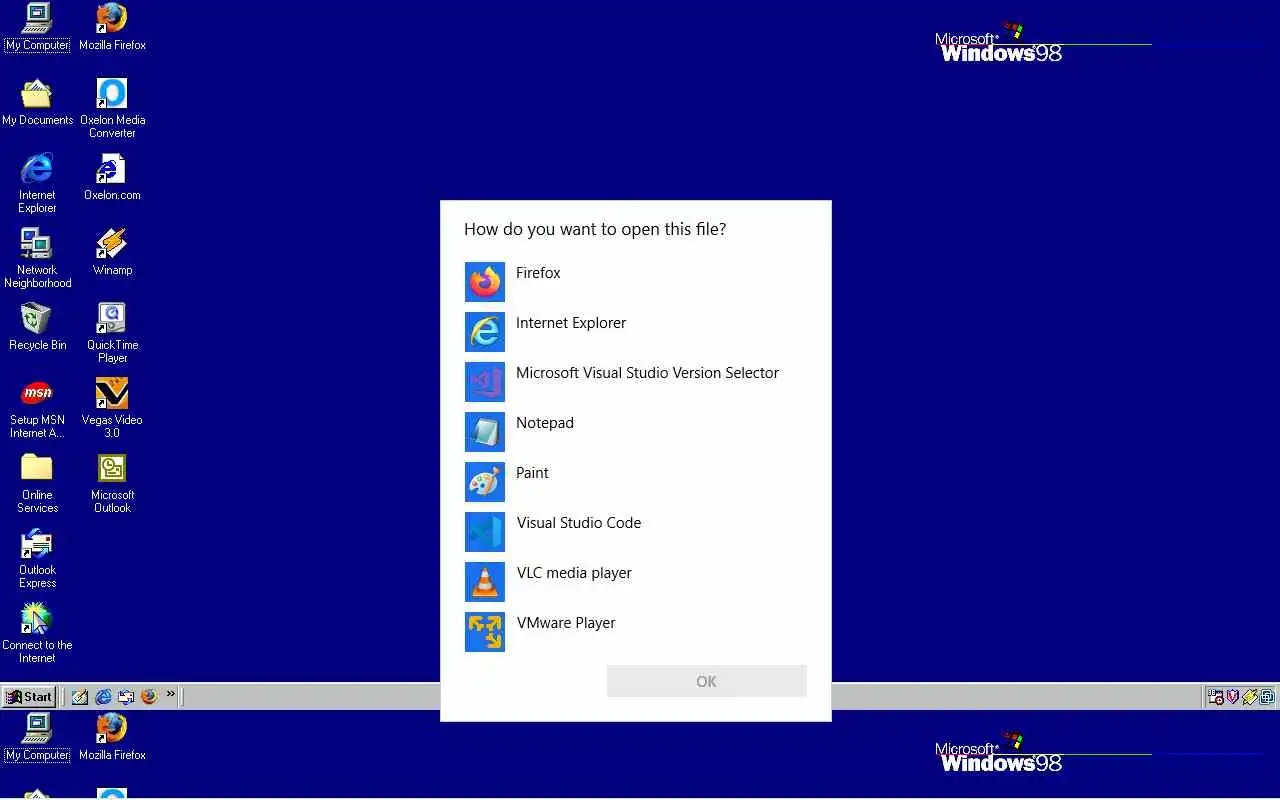Select Microsoft Visual Studio Version Selector option
The height and width of the screenshot is (800, 1280).
[x=635, y=382]
